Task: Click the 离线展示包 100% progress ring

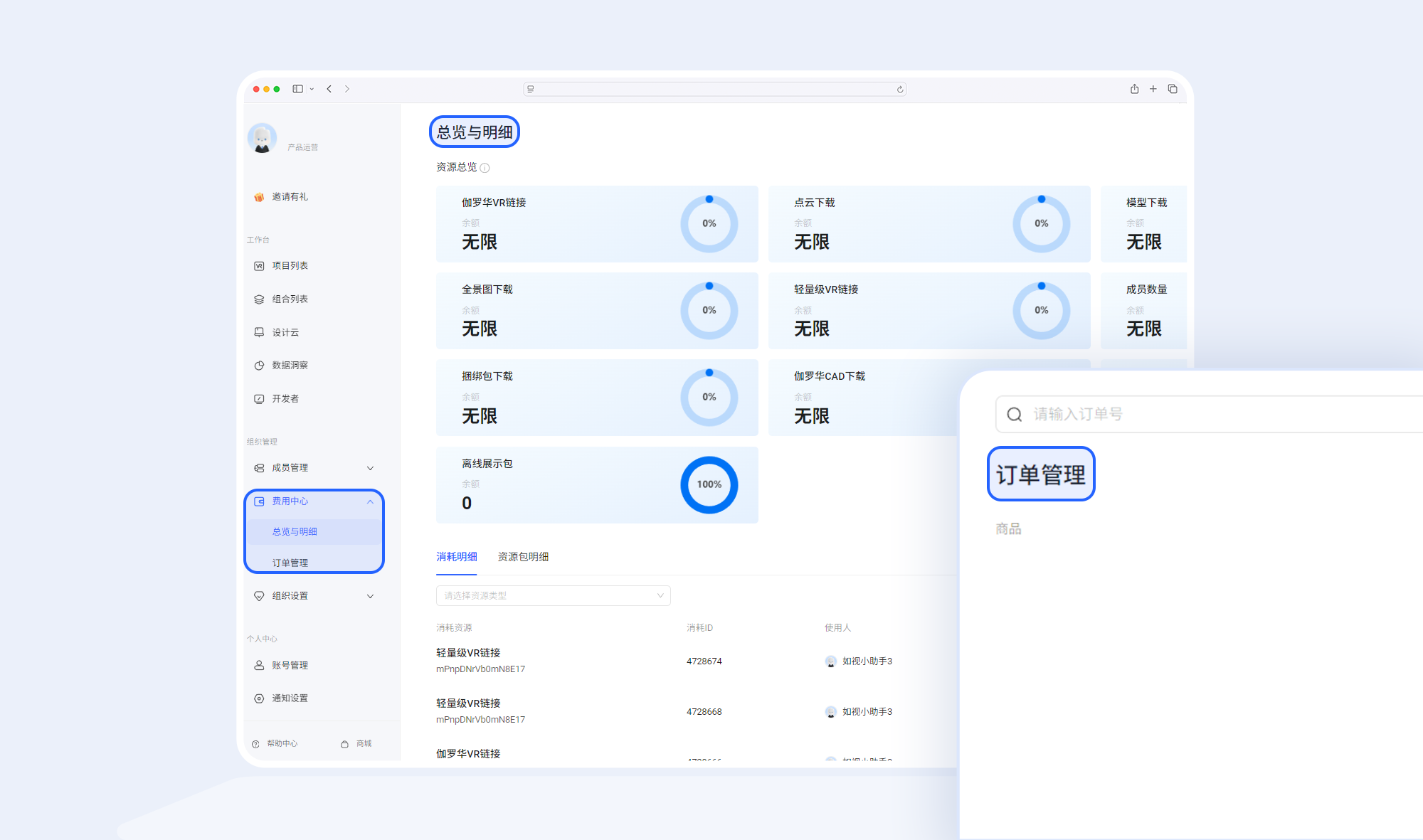Action: [x=709, y=484]
